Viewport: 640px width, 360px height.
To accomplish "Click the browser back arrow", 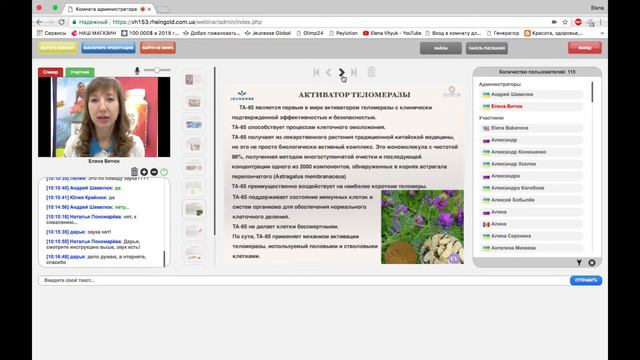I will click(x=39, y=22).
